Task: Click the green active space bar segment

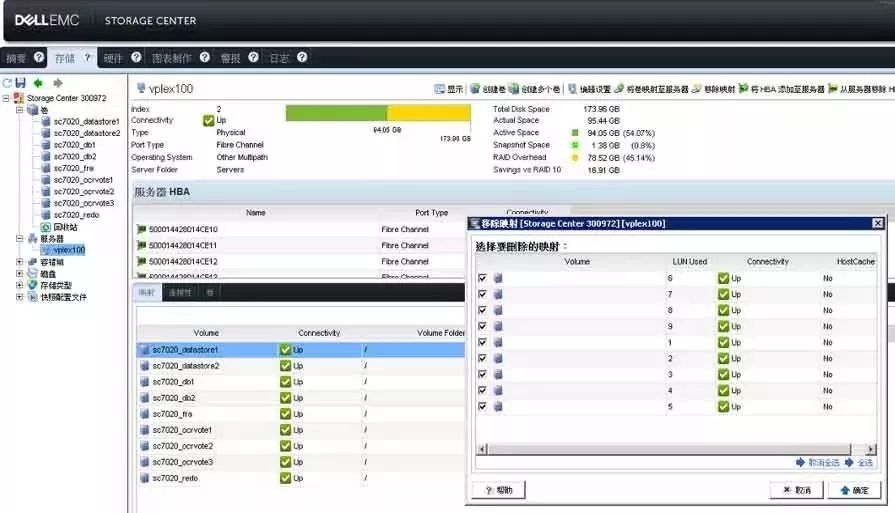Action: [x=336, y=112]
